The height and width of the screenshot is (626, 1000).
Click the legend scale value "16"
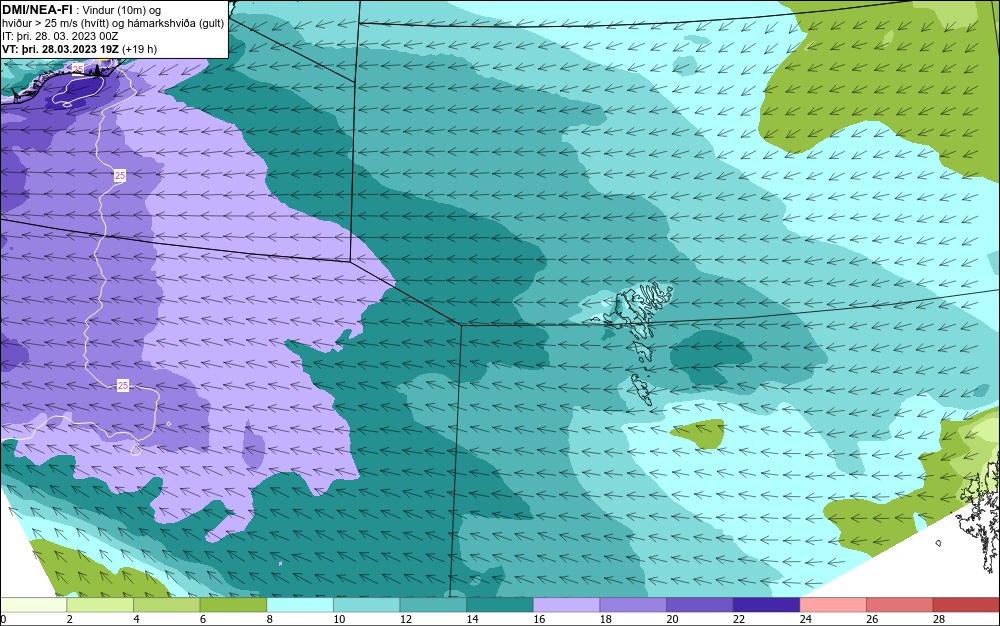[539, 619]
